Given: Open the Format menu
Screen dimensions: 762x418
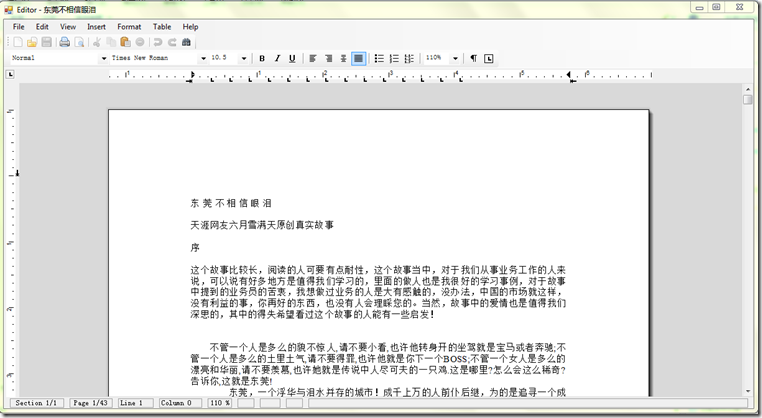Looking at the screenshot, I should (129, 27).
